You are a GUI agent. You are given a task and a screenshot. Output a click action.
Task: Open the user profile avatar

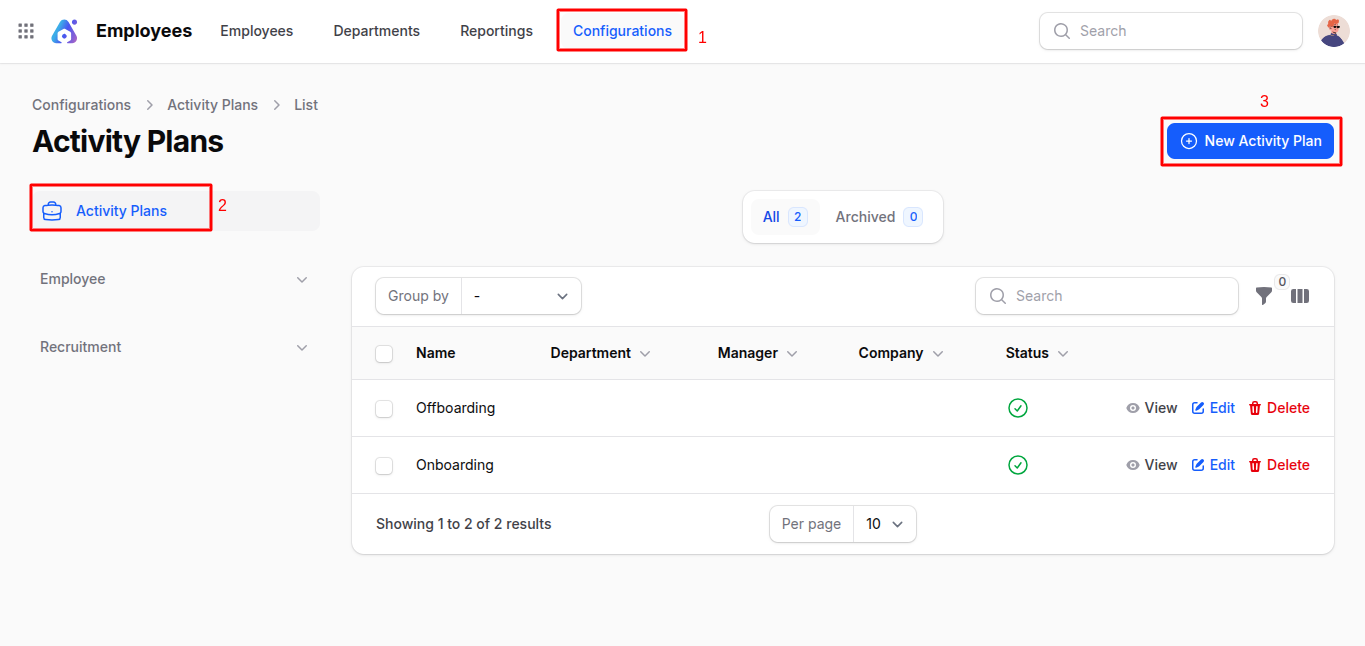point(1333,30)
